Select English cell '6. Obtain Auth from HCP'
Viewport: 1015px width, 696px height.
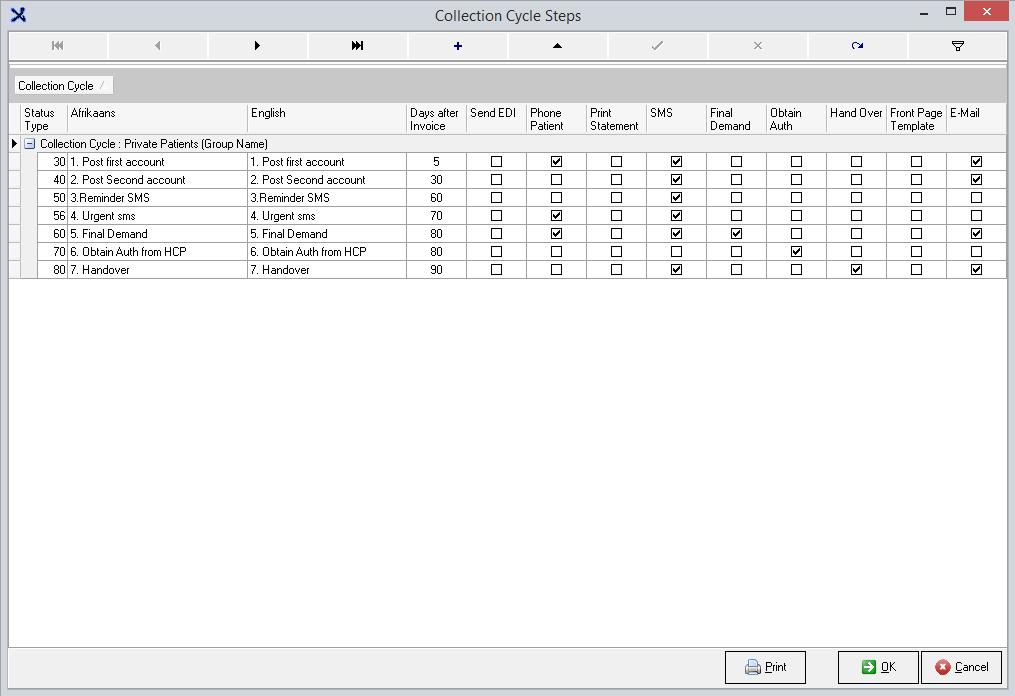click(x=327, y=252)
